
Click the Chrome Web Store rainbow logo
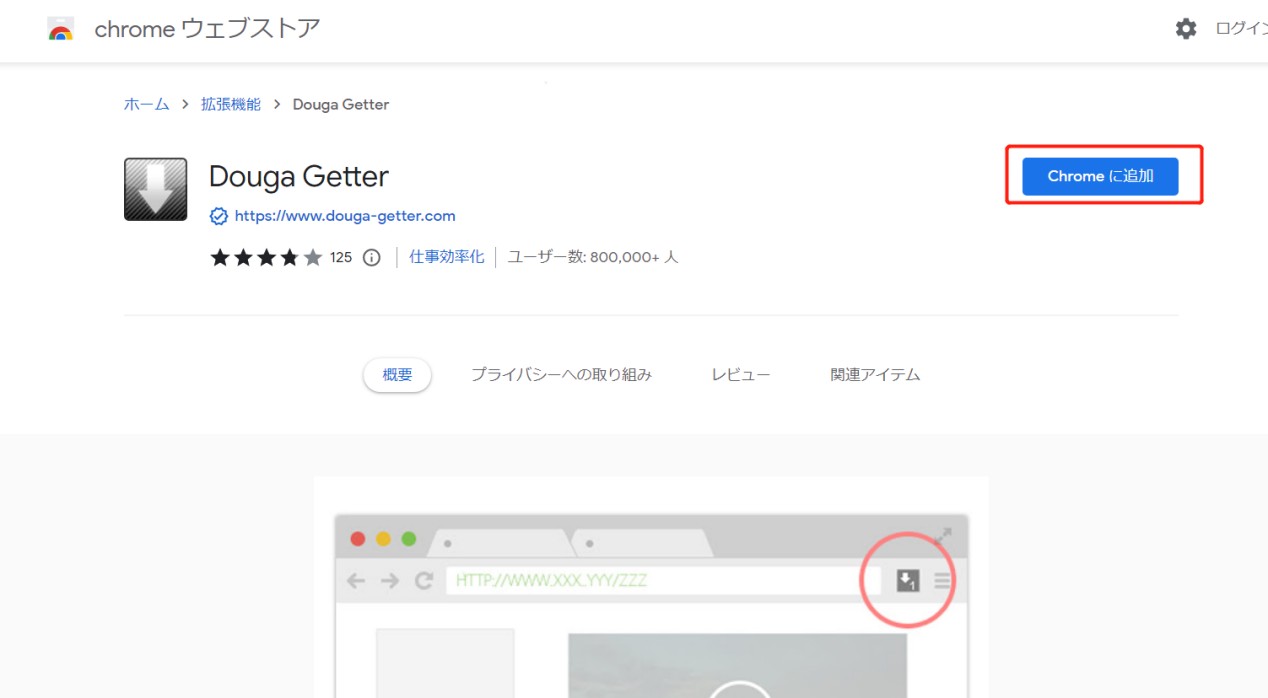point(61,30)
